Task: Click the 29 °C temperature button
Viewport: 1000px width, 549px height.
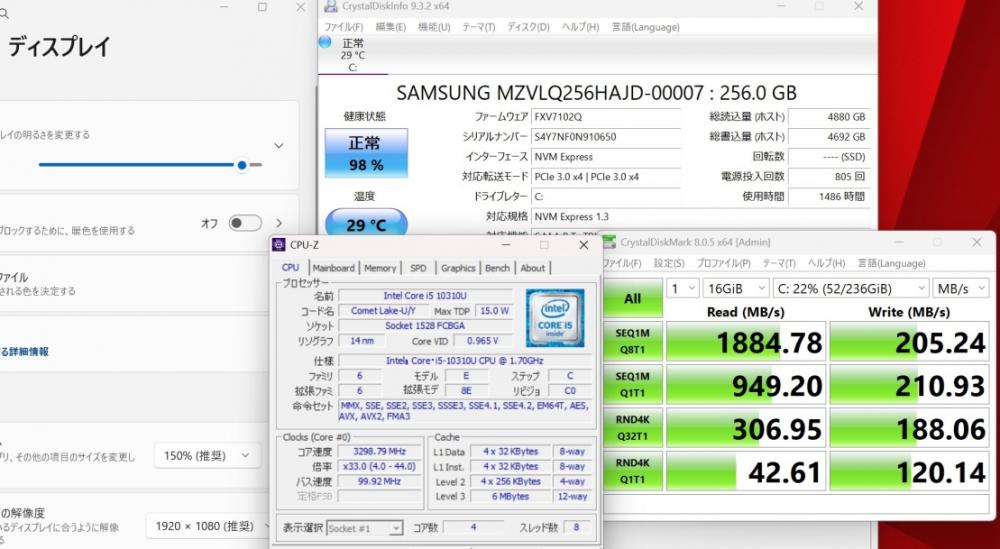Action: [x=366, y=223]
